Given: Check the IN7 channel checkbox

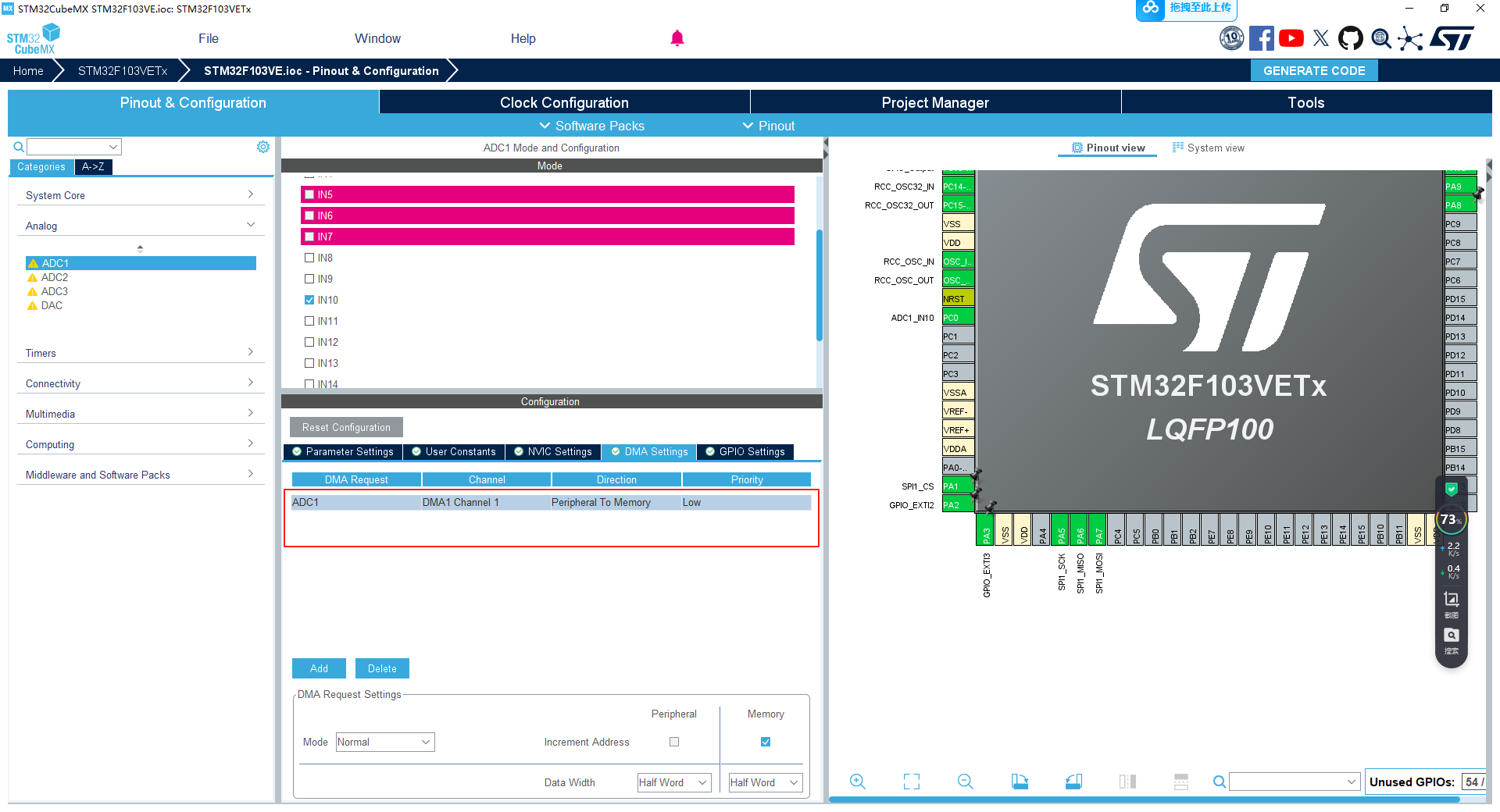Looking at the screenshot, I should tap(309, 237).
